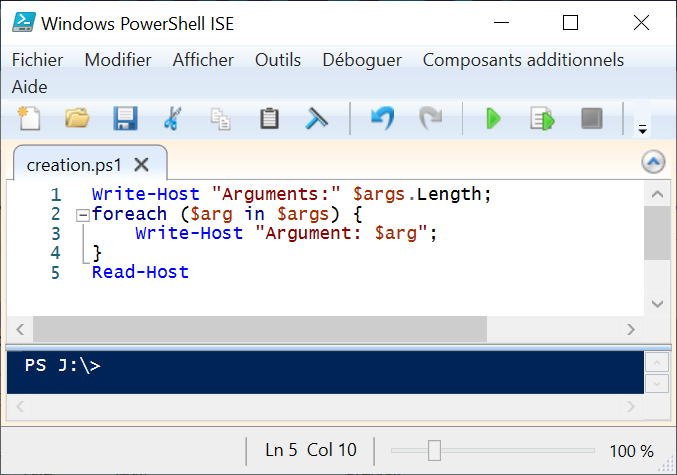Click the editor horizontal scrollbar thumb
The width and height of the screenshot is (677, 475).
click(260, 329)
